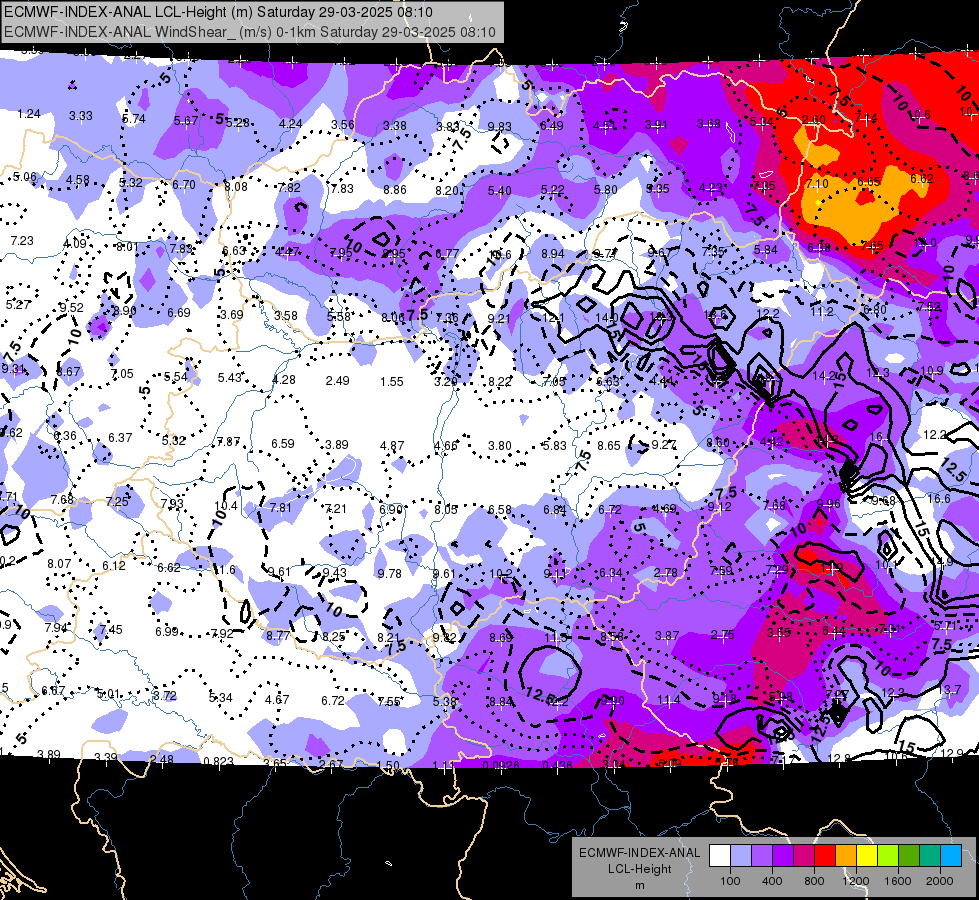
Task: Click the wind shear value 5.74
Action: (x=134, y=119)
